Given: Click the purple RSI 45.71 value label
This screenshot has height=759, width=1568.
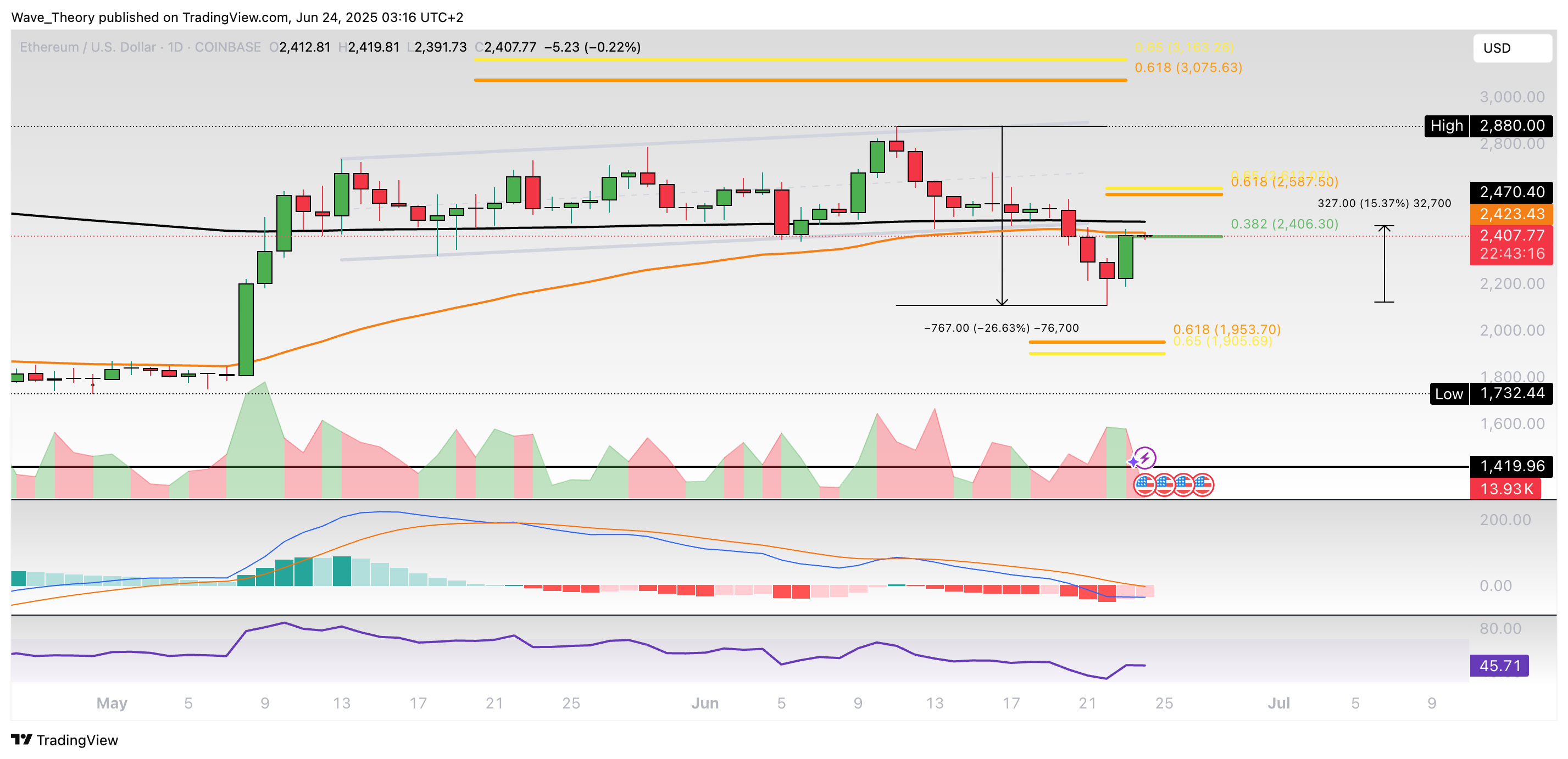Looking at the screenshot, I should click(1499, 666).
